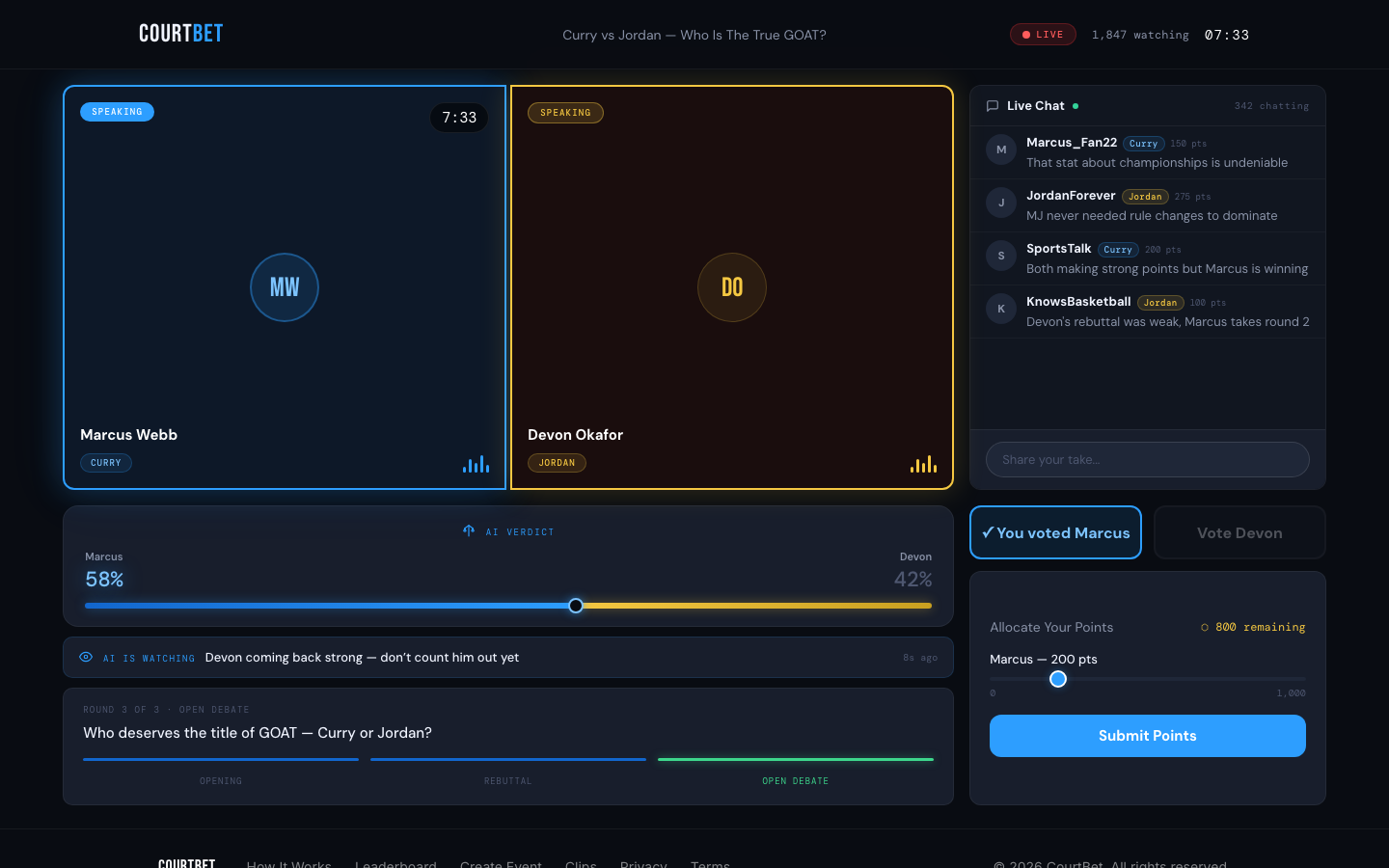The image size is (1389, 868).
Task: Toggle the You voted Marcus button
Action: pyautogui.click(x=1055, y=532)
